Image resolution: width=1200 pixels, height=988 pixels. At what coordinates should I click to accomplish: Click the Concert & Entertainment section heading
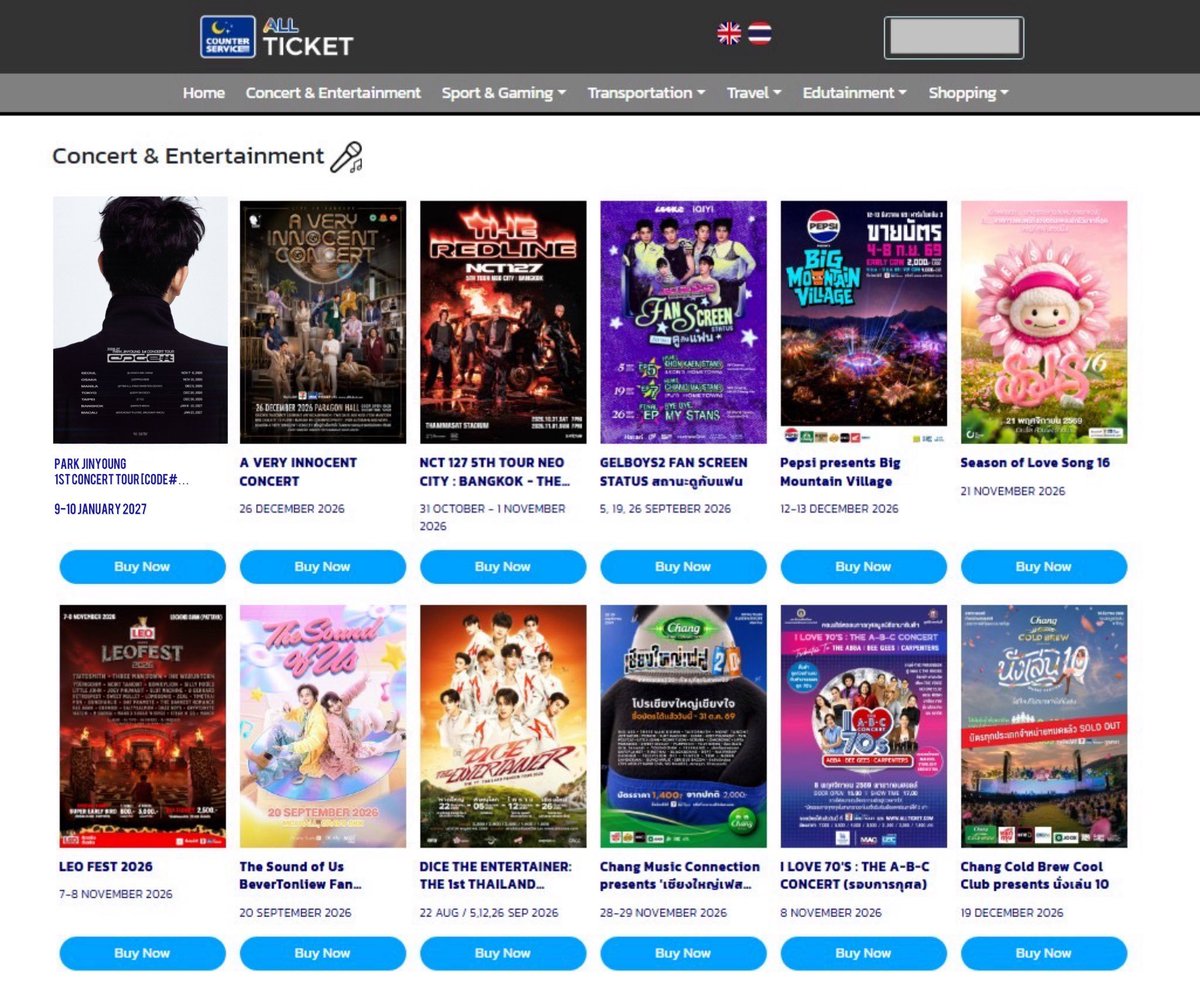click(188, 157)
